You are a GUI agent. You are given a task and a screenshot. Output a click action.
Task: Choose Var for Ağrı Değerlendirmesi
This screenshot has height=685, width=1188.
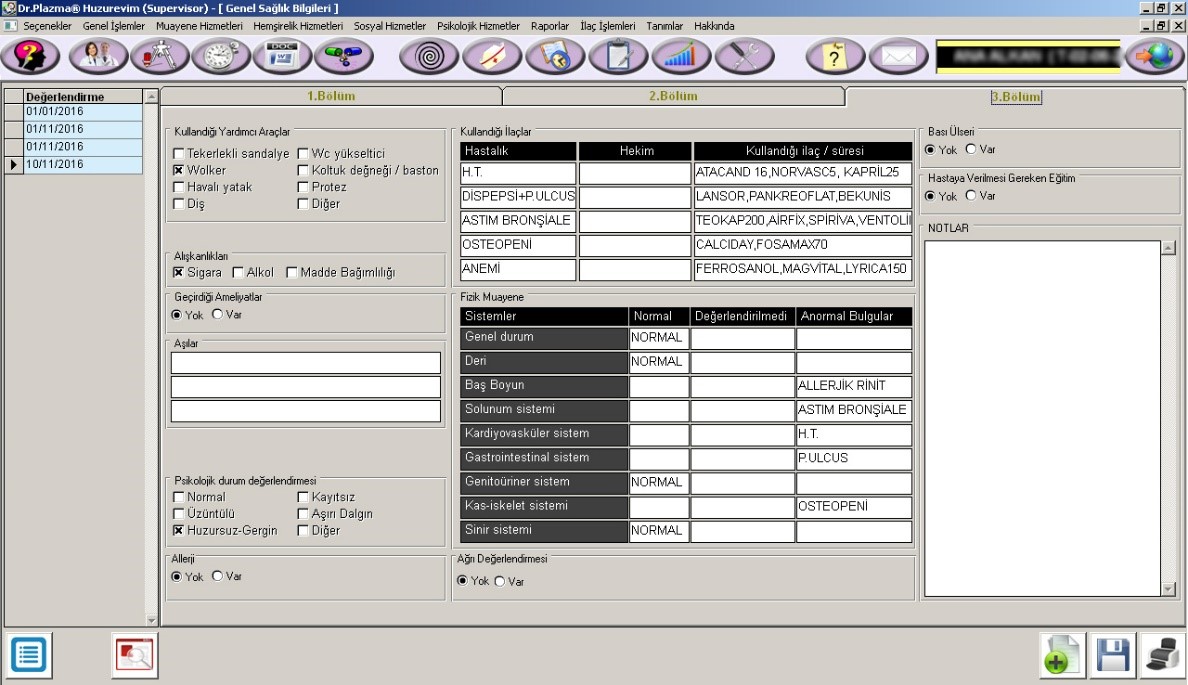(500, 581)
